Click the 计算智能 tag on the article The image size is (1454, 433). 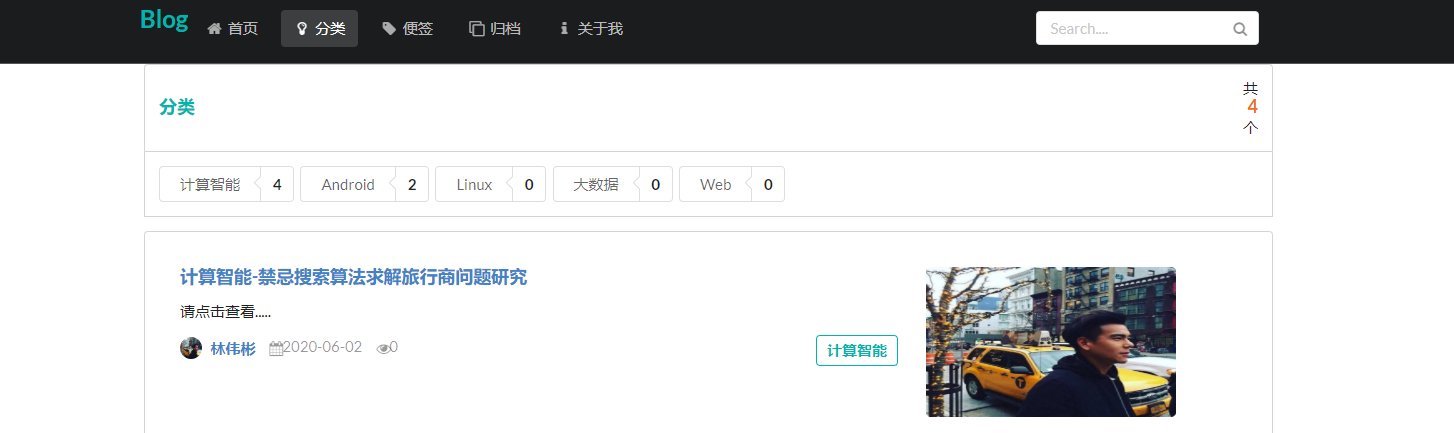(857, 350)
